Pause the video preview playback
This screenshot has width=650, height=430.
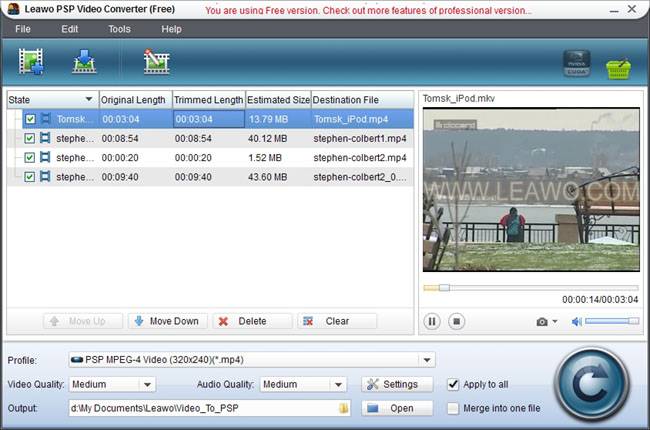[432, 321]
